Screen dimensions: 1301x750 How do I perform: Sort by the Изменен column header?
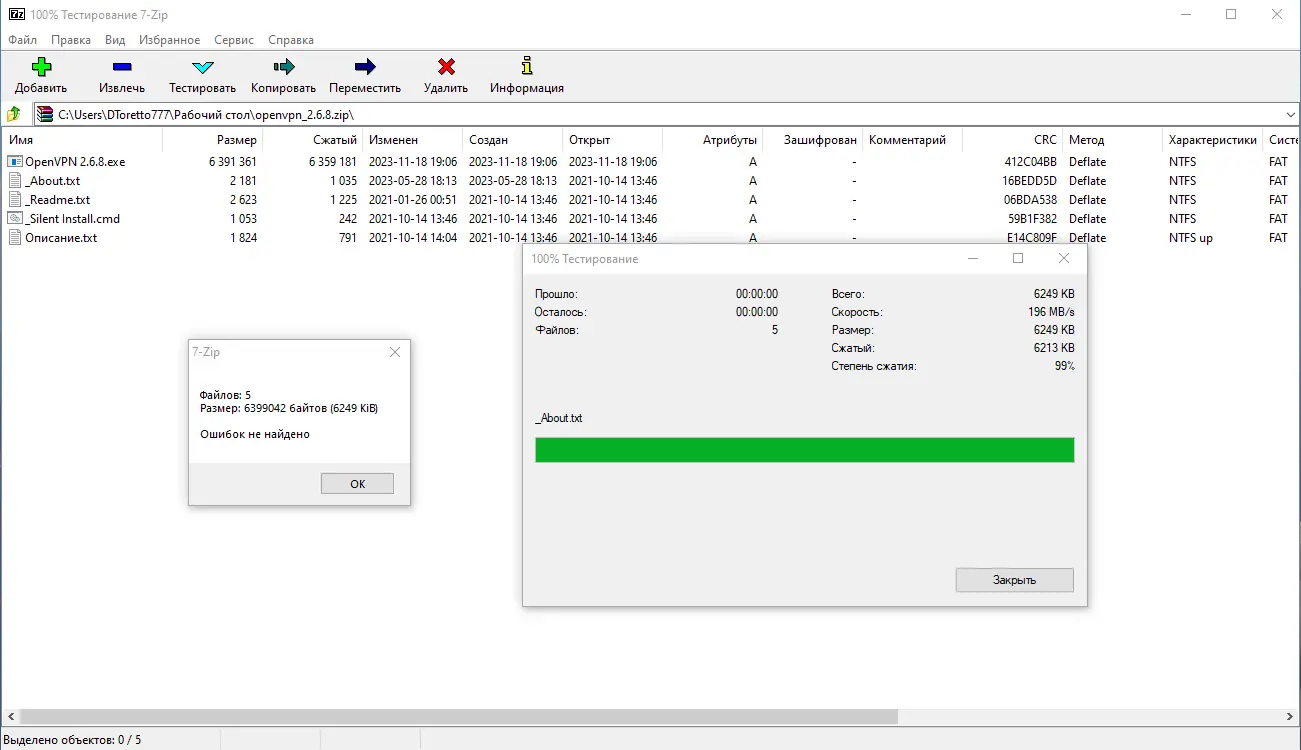(412, 140)
